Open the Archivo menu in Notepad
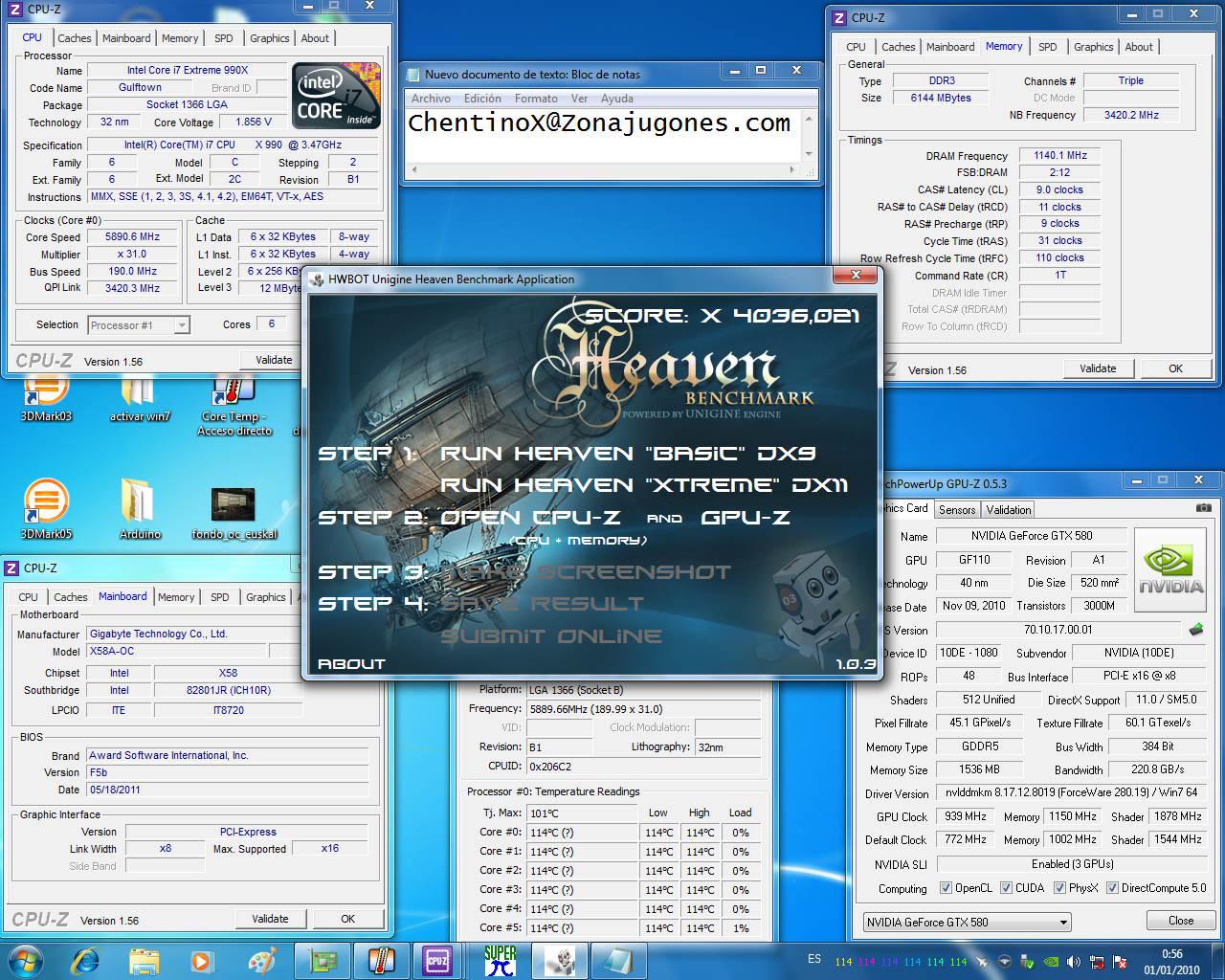The width and height of the screenshot is (1225, 980). pos(431,99)
